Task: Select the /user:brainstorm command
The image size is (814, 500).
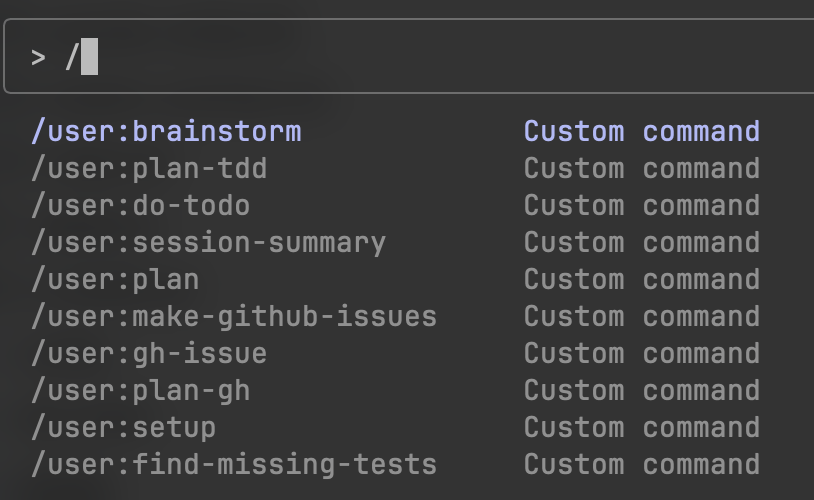Action: click(x=166, y=132)
